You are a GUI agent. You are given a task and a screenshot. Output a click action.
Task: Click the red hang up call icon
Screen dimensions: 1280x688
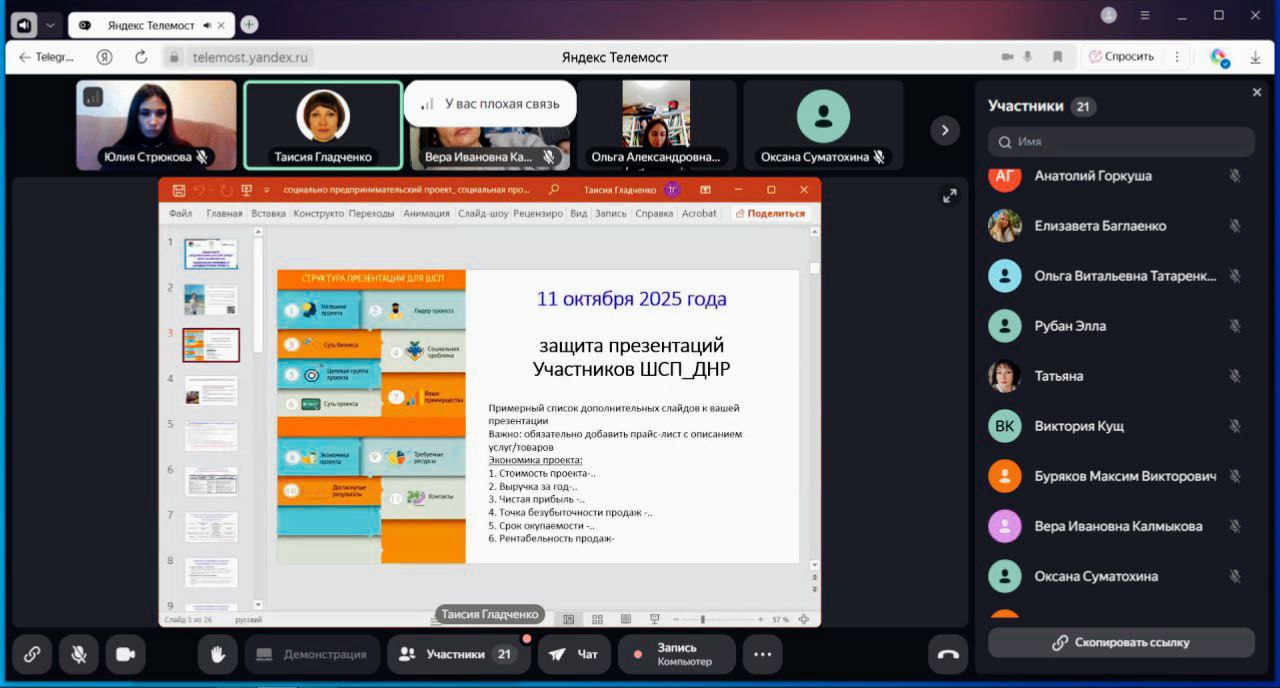click(x=948, y=655)
